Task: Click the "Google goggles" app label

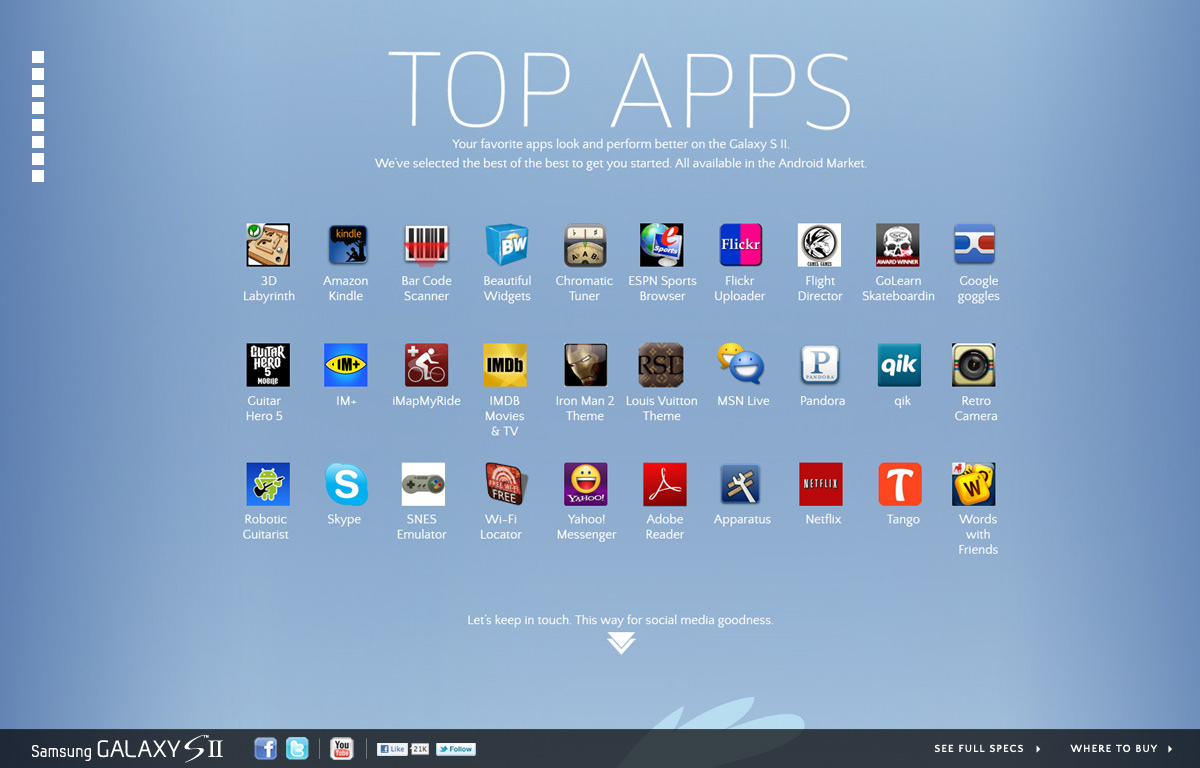Action: coord(979,288)
